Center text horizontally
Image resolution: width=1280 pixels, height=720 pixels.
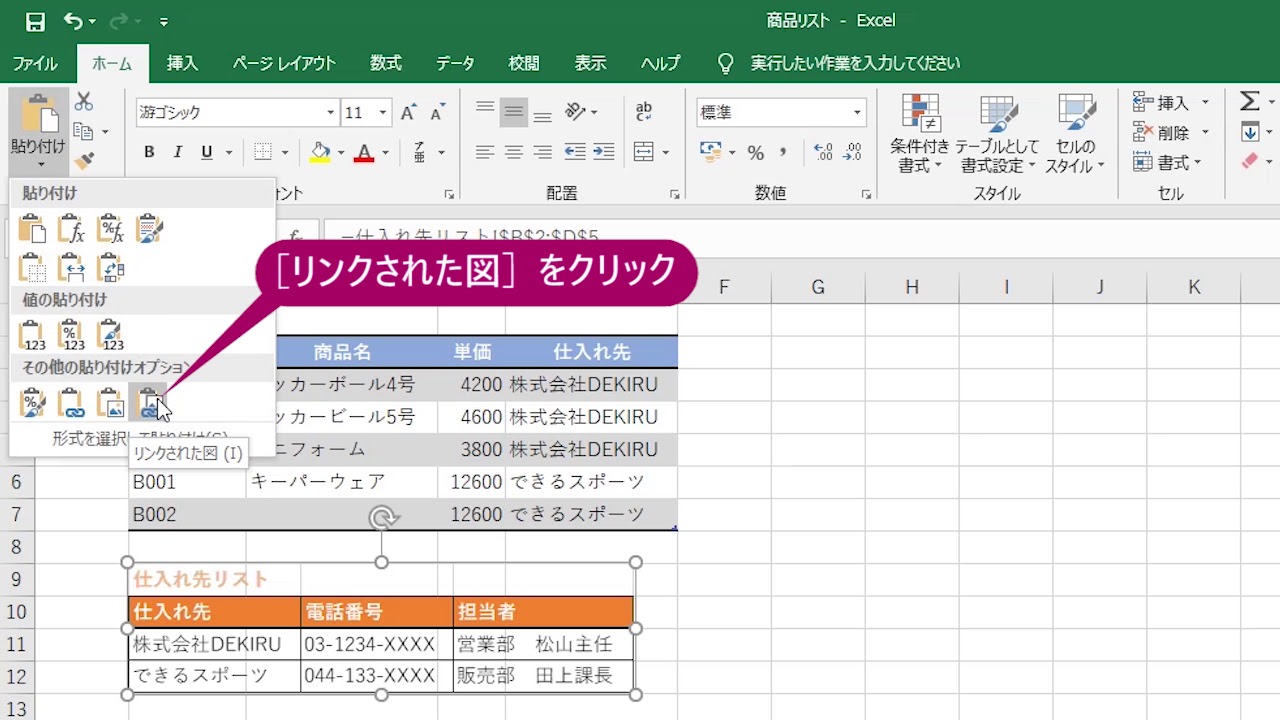pyautogui.click(x=513, y=152)
